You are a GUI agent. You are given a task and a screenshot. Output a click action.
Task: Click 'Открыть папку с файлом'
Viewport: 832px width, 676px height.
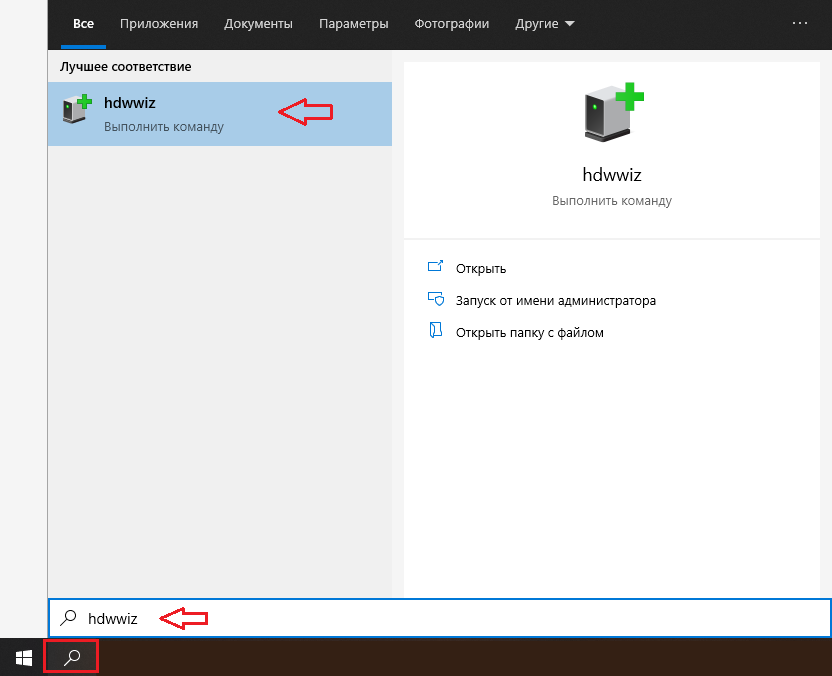[529, 332]
